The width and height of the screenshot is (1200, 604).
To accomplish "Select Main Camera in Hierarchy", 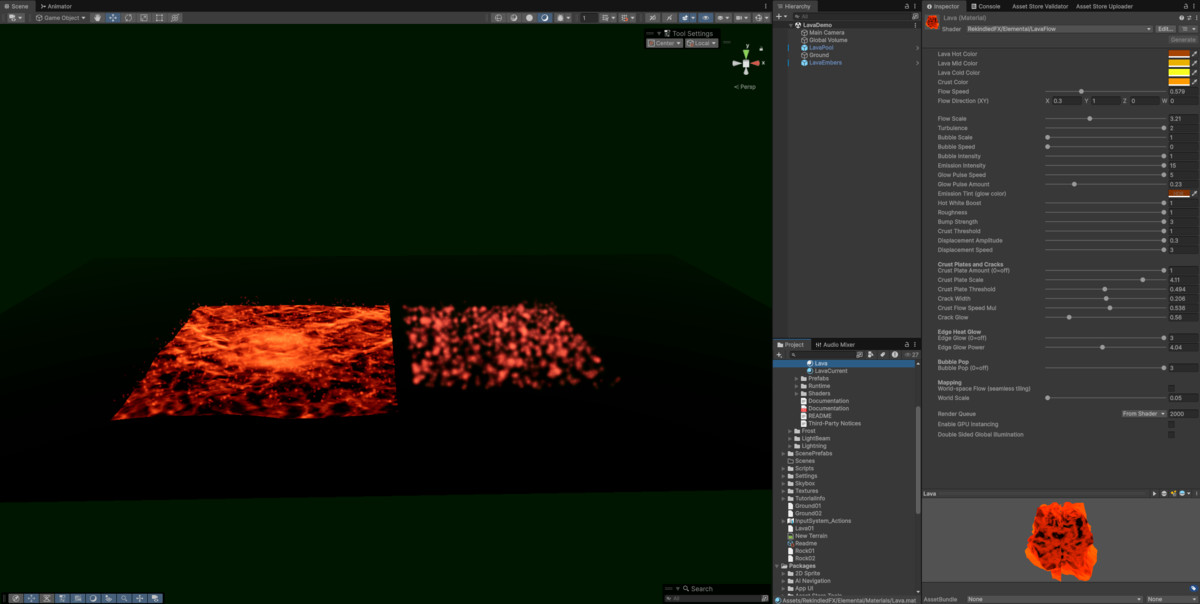I will tap(826, 32).
